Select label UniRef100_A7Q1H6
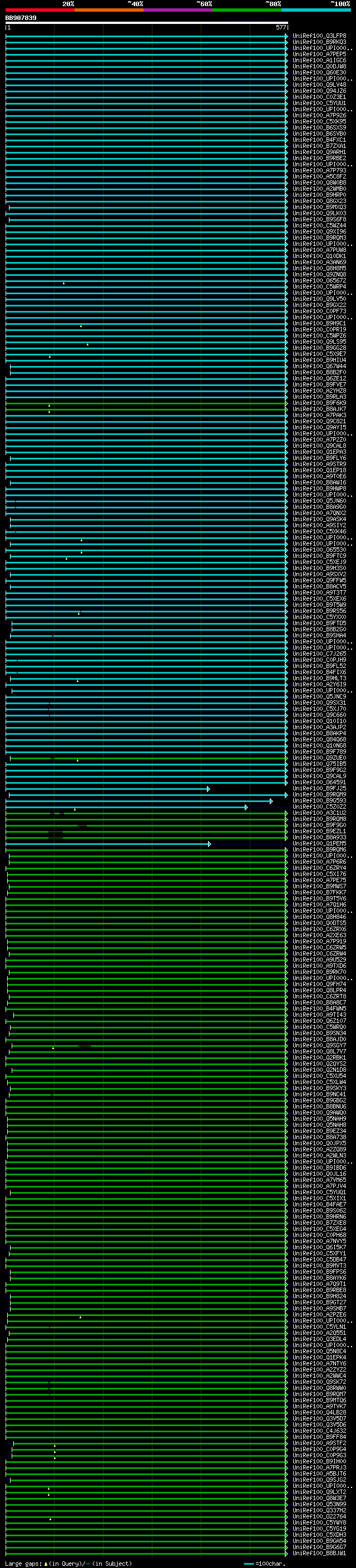Screen dimensions: 356x1568 click(319, 904)
